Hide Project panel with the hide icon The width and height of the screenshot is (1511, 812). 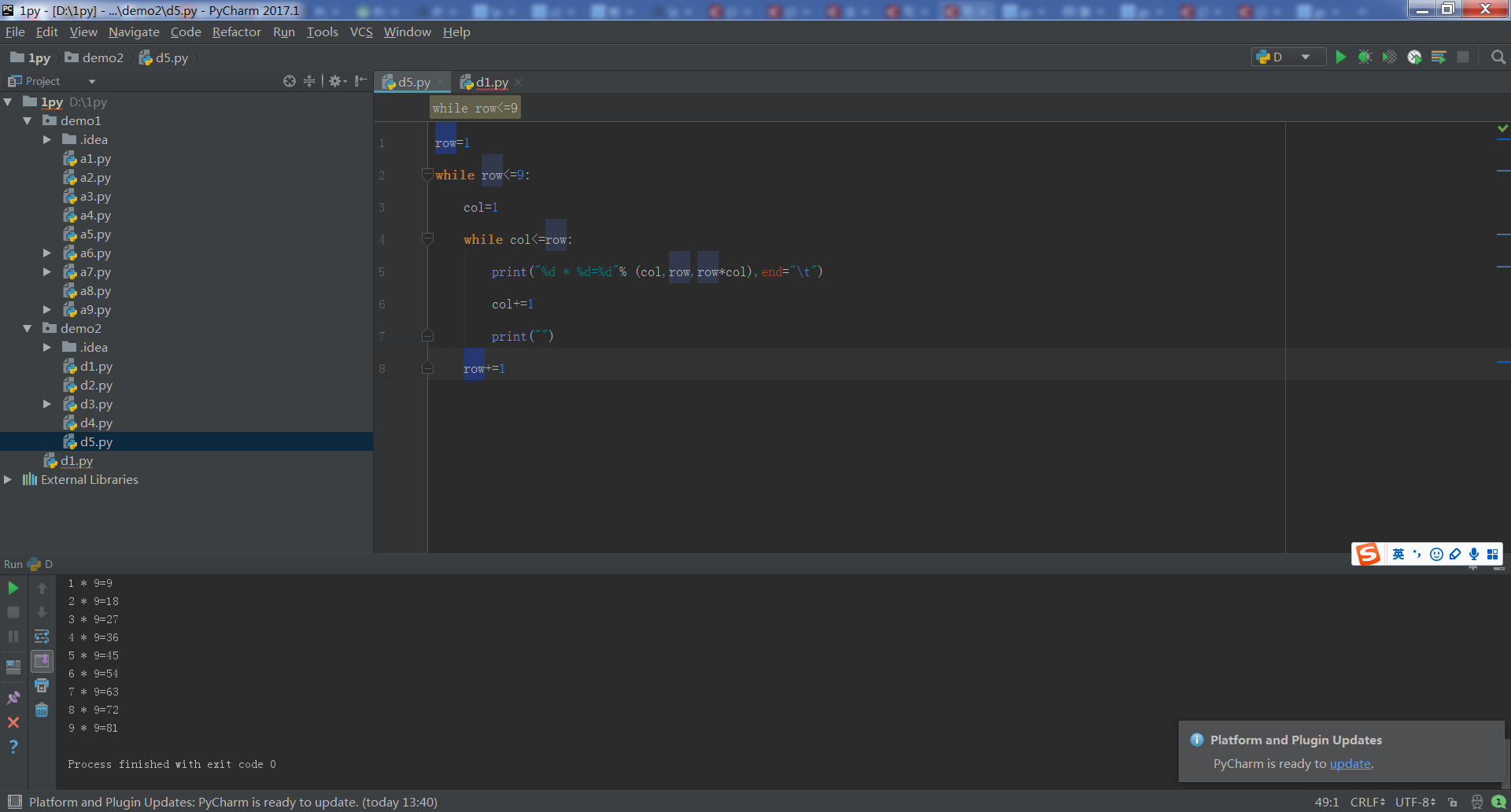click(360, 81)
